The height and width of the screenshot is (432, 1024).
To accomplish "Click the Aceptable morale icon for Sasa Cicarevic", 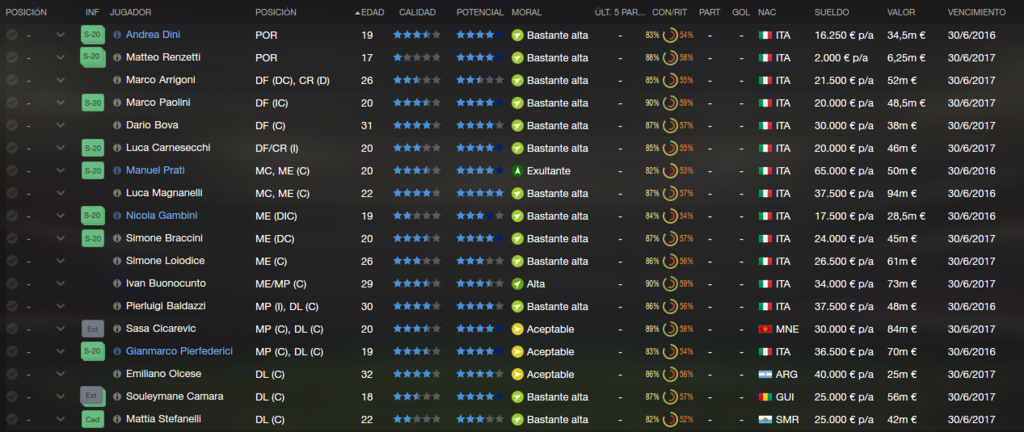I will 517,329.
